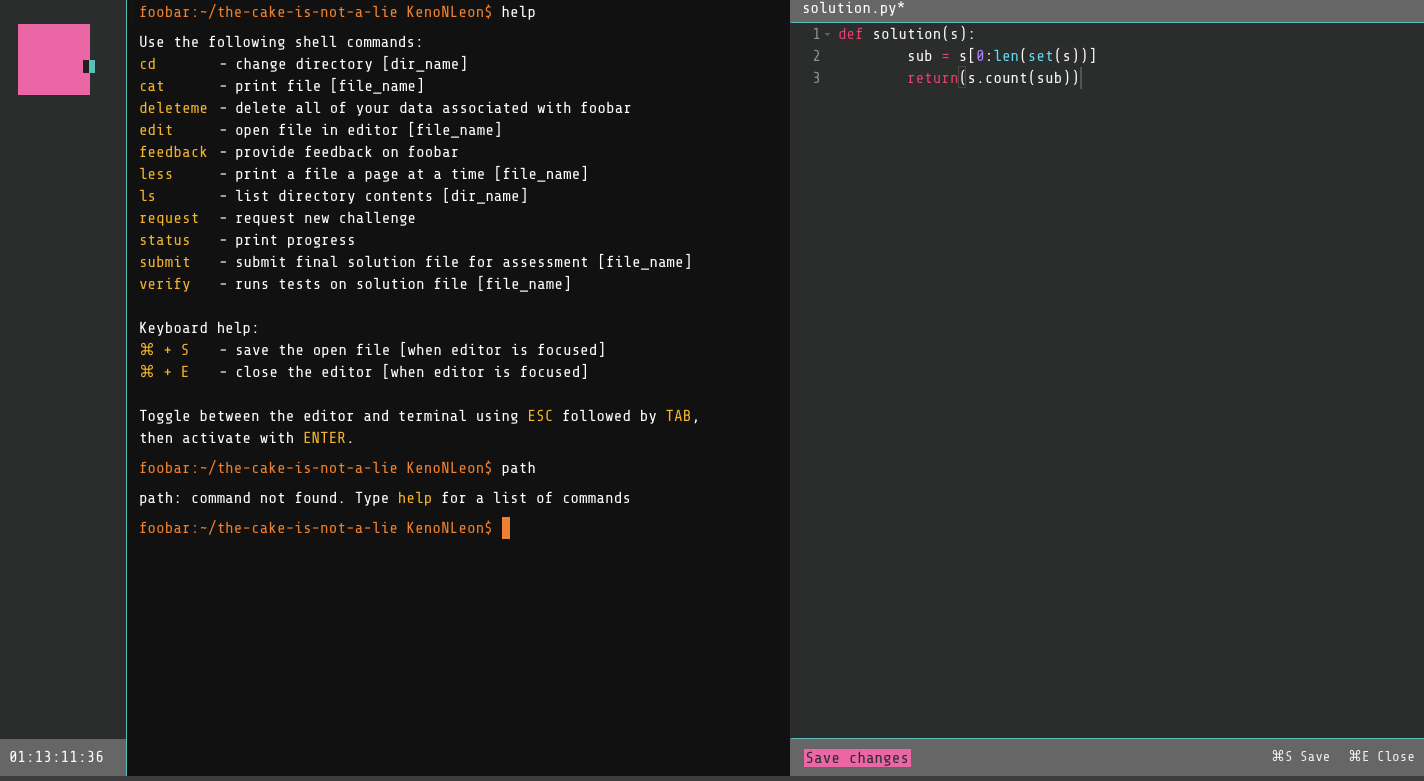Click the '⌘ + E' keyboard shortcut text
The image size is (1424, 781).
[164, 372]
